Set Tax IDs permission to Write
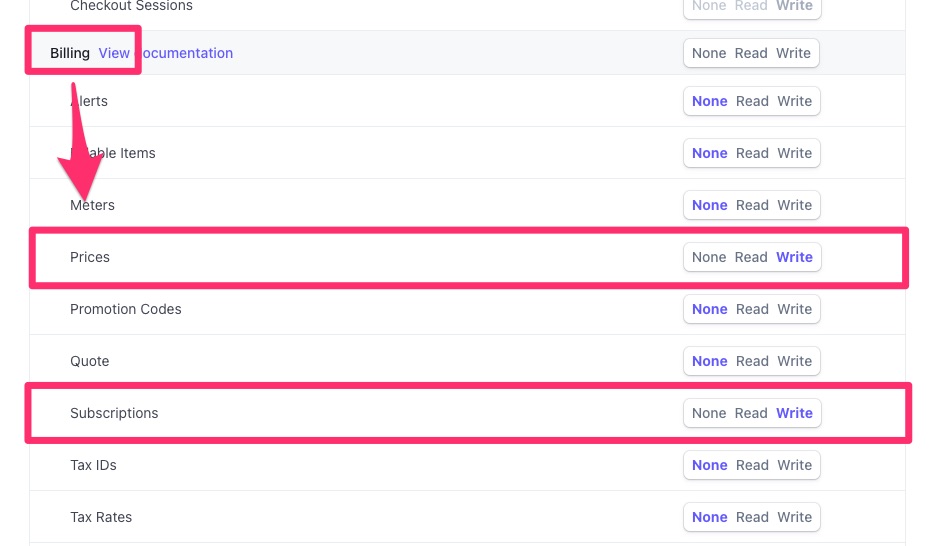933x546 pixels. pos(794,465)
